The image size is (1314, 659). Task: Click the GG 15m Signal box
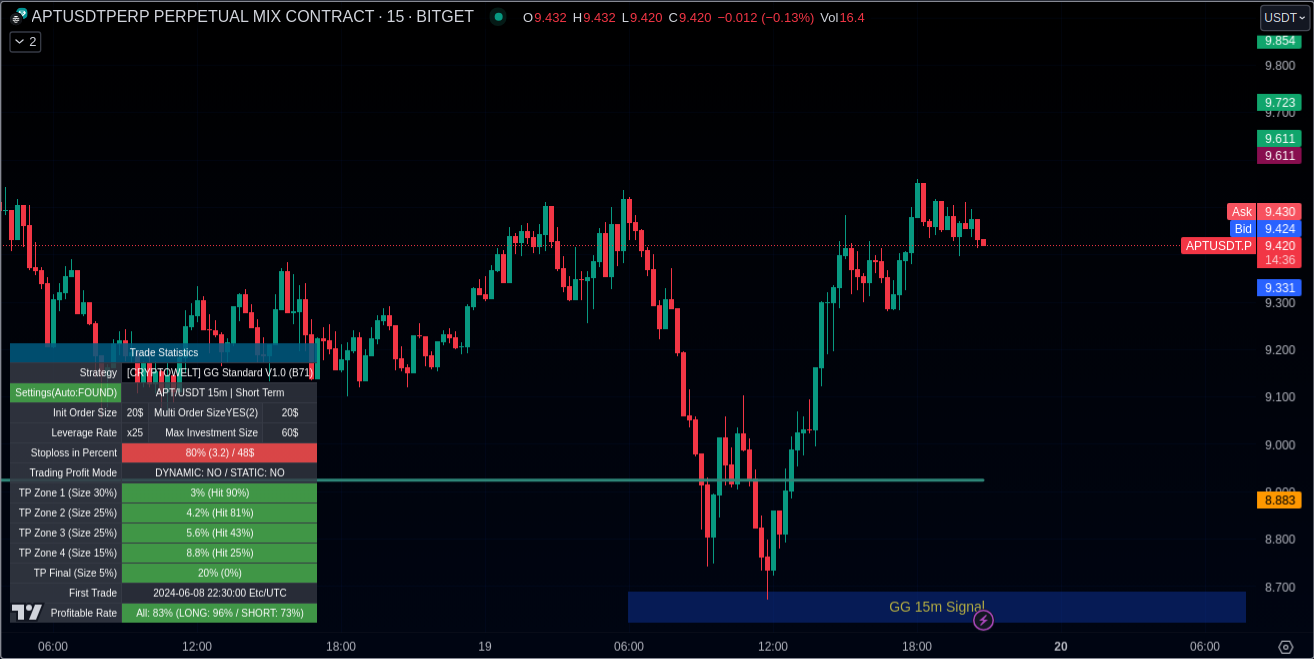[x=936, y=606]
